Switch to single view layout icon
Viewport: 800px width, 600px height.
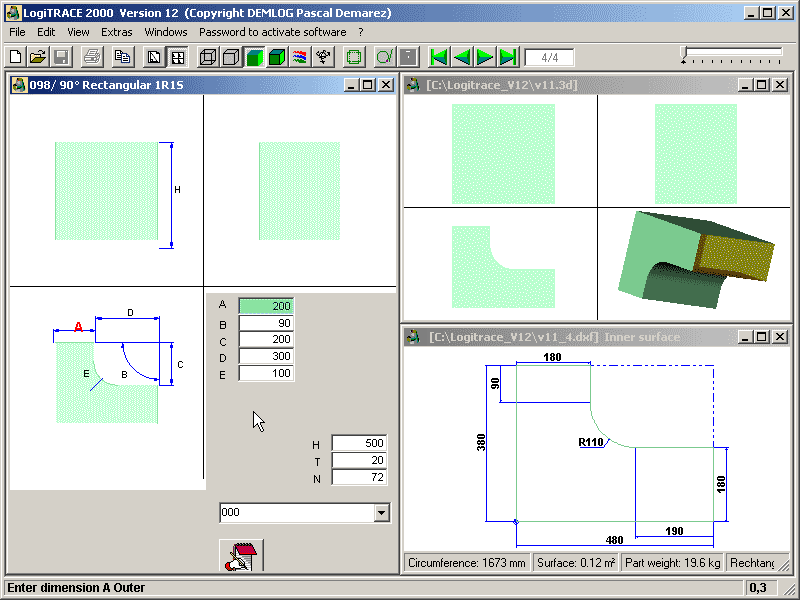tap(154, 57)
